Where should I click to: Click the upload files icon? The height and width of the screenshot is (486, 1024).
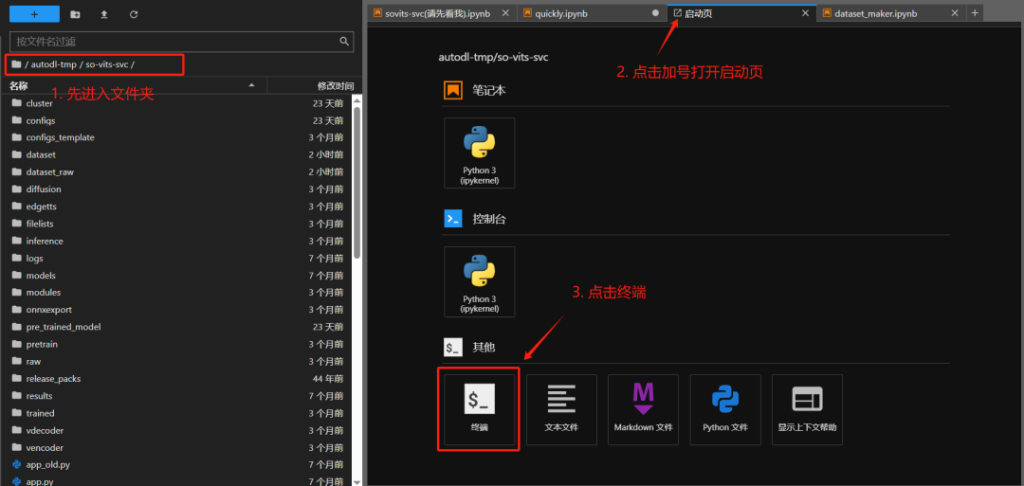[105, 15]
